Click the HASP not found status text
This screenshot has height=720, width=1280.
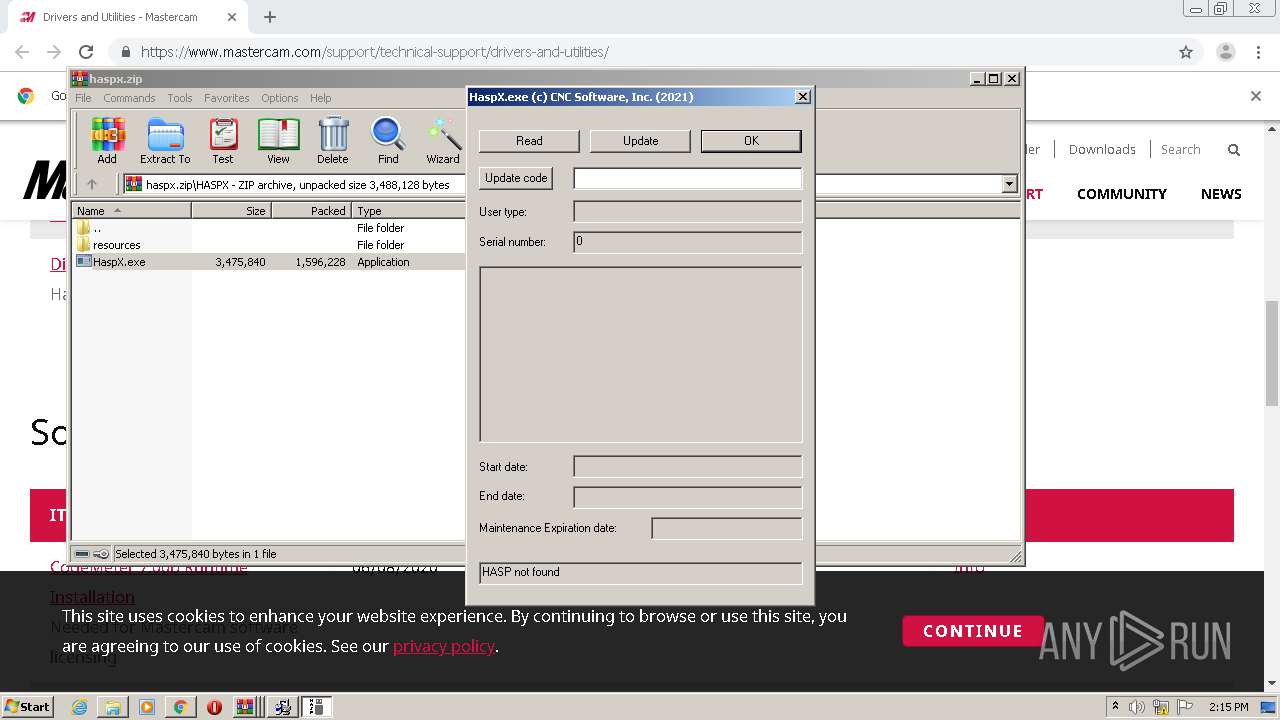[x=521, y=572]
